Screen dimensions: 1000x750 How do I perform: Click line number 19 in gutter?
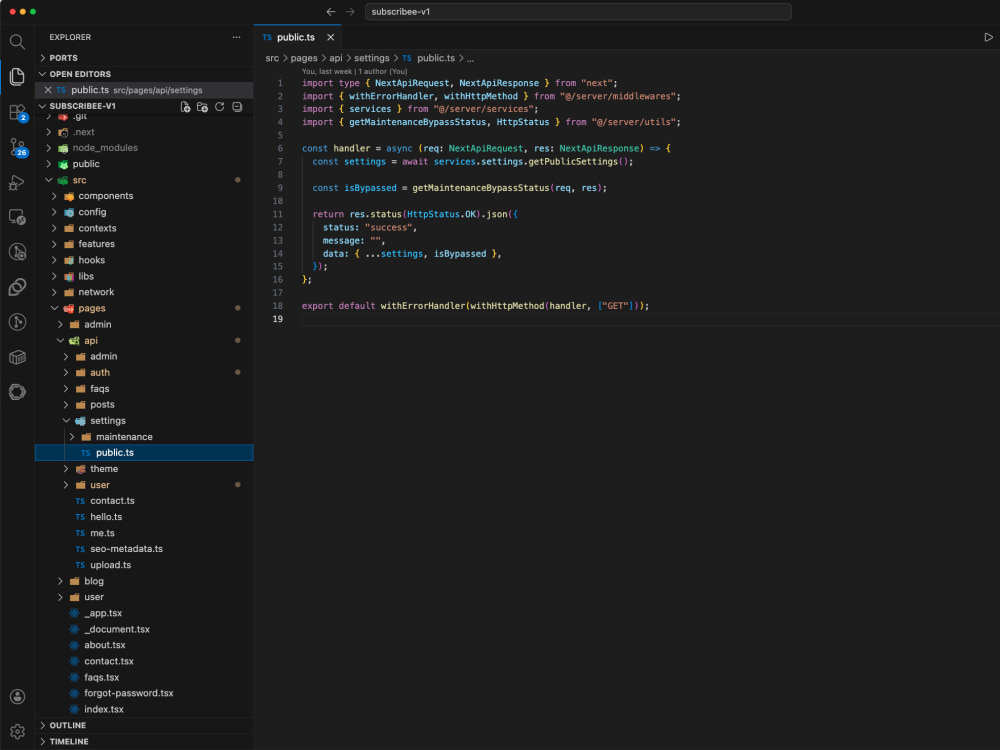(277, 319)
